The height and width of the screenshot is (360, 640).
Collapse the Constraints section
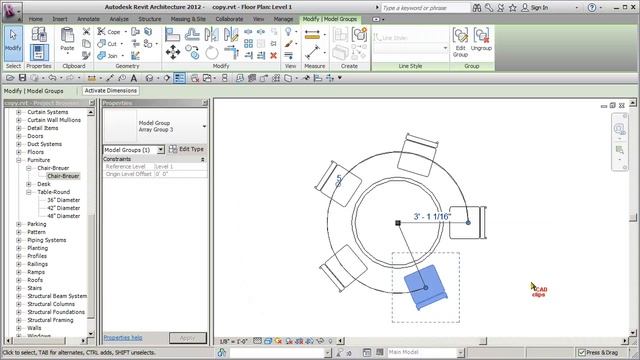click(x=203, y=159)
